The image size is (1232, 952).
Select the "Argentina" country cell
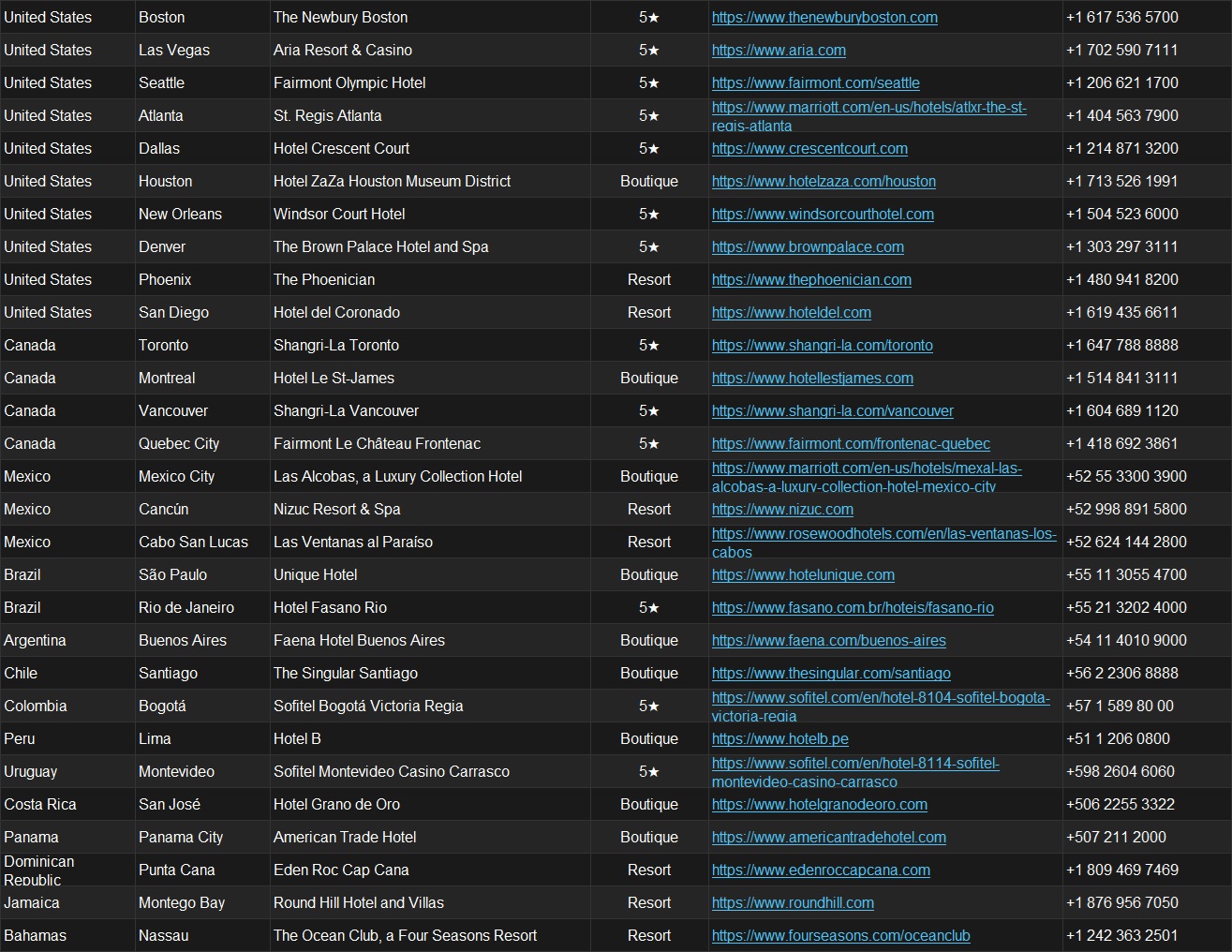coord(67,640)
